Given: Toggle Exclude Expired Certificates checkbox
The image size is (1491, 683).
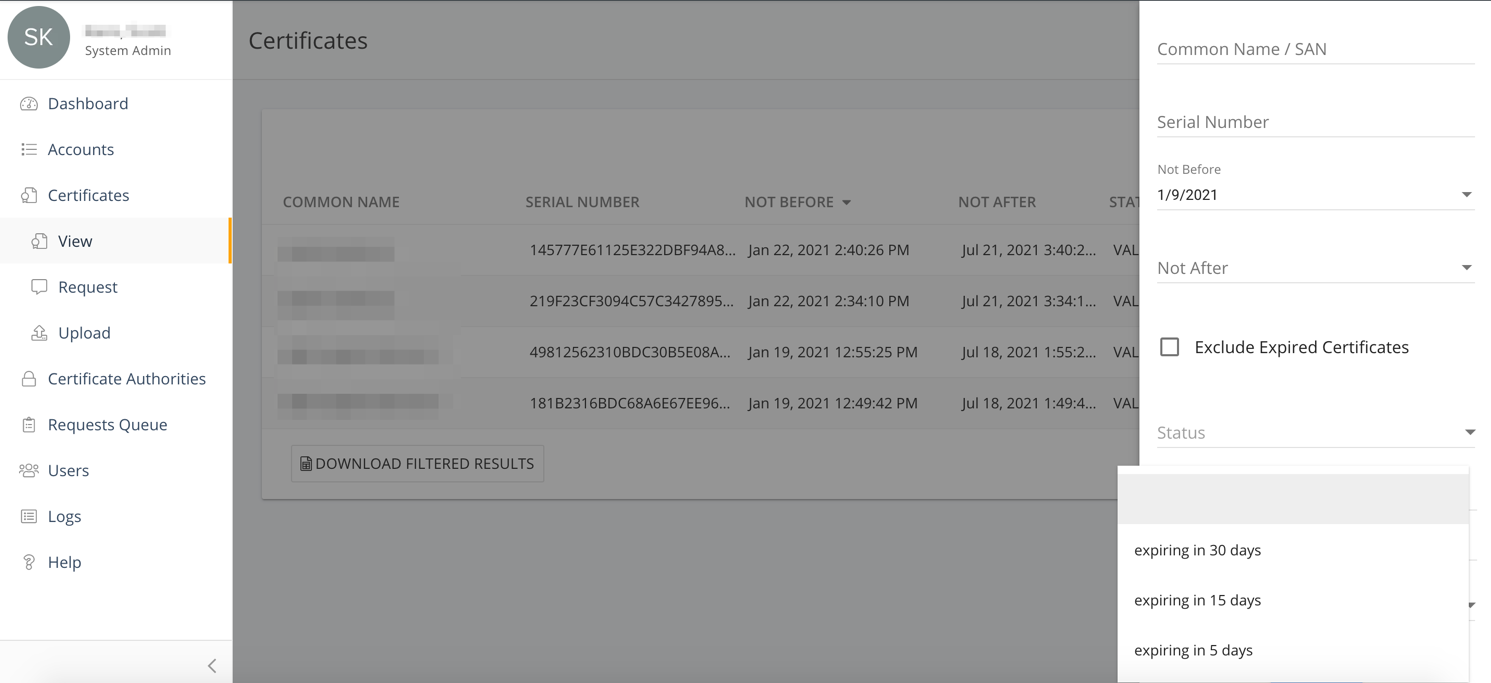Looking at the screenshot, I should [1170, 347].
